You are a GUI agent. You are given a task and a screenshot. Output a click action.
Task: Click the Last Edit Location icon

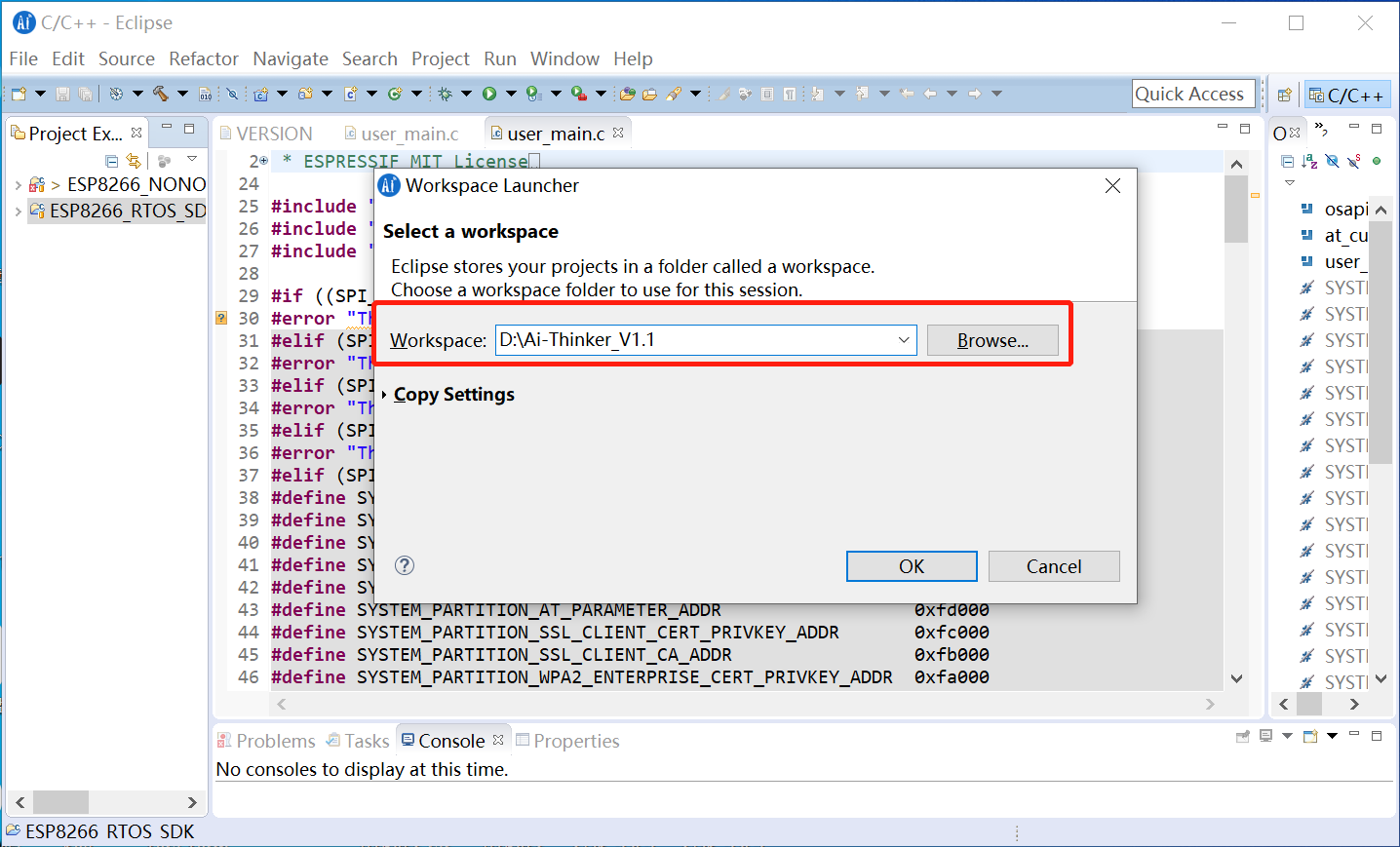(x=908, y=94)
